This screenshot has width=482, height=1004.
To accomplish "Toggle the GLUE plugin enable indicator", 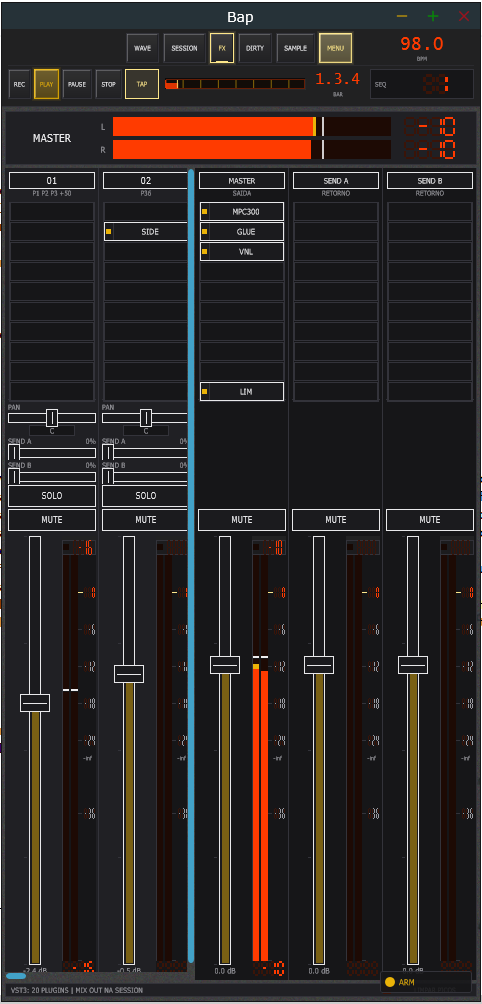I will point(204,232).
